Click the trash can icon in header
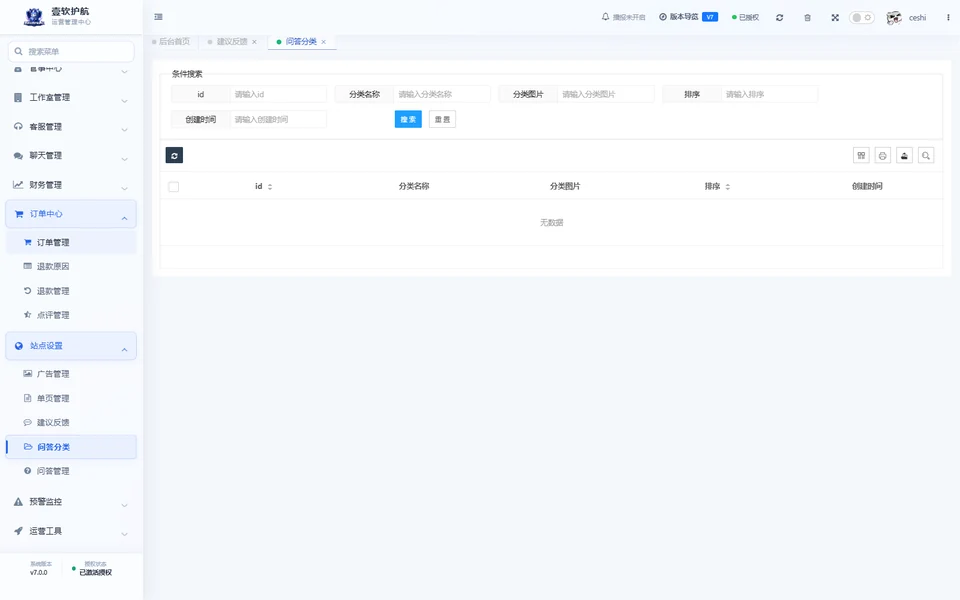 pyautogui.click(x=808, y=18)
